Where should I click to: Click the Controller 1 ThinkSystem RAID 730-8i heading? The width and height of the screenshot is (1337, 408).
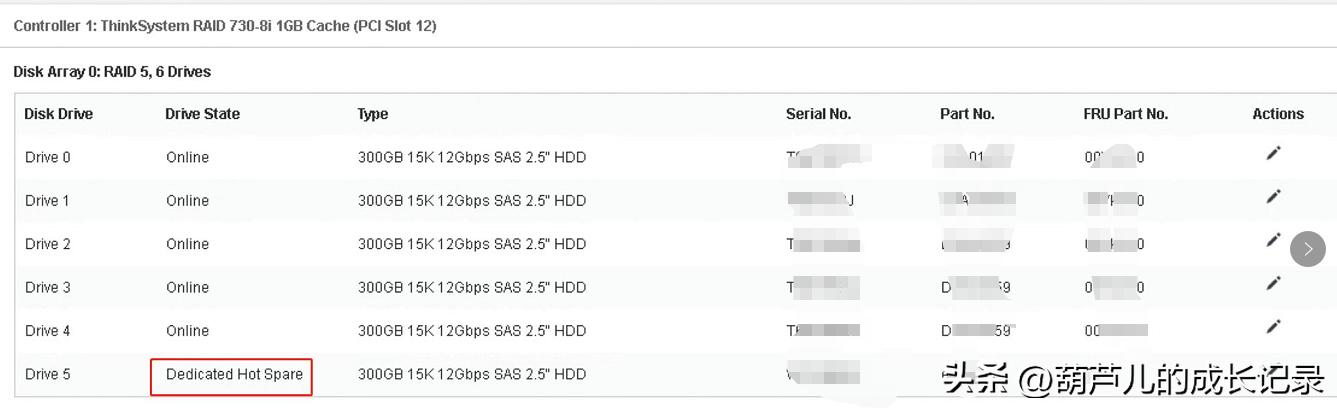tap(225, 26)
